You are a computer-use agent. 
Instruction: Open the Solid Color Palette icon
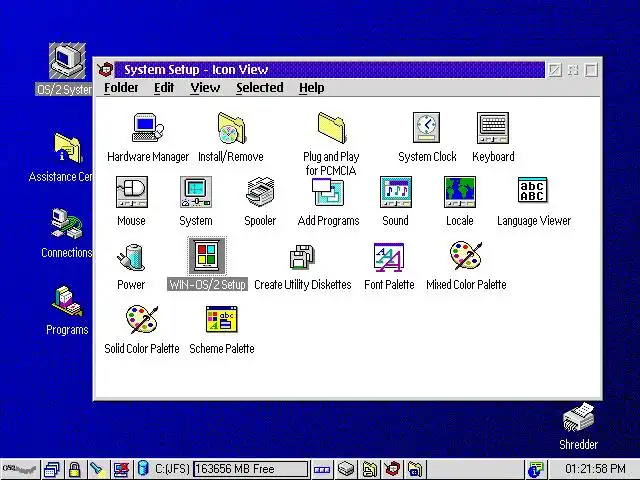pos(142,320)
